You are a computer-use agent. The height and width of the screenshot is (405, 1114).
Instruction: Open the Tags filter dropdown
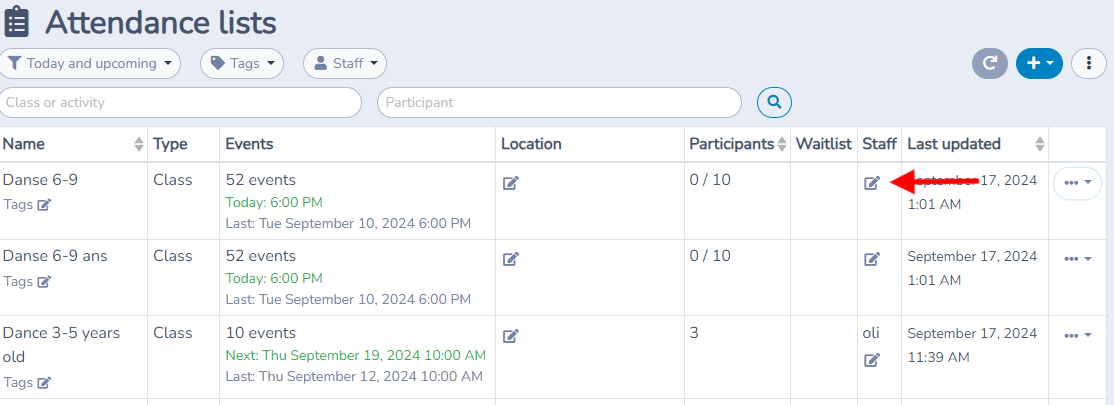click(242, 63)
